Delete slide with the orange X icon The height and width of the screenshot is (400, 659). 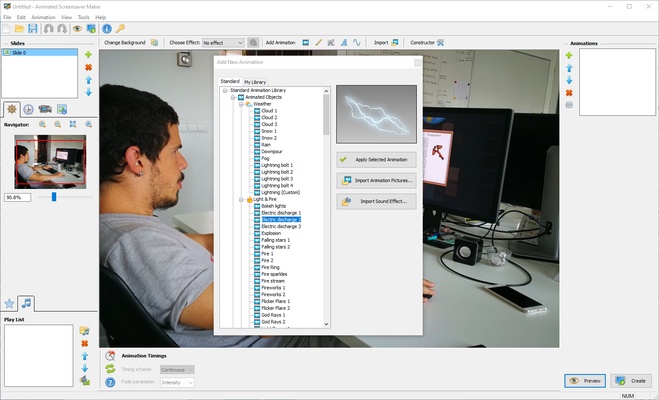pyautogui.click(x=88, y=67)
